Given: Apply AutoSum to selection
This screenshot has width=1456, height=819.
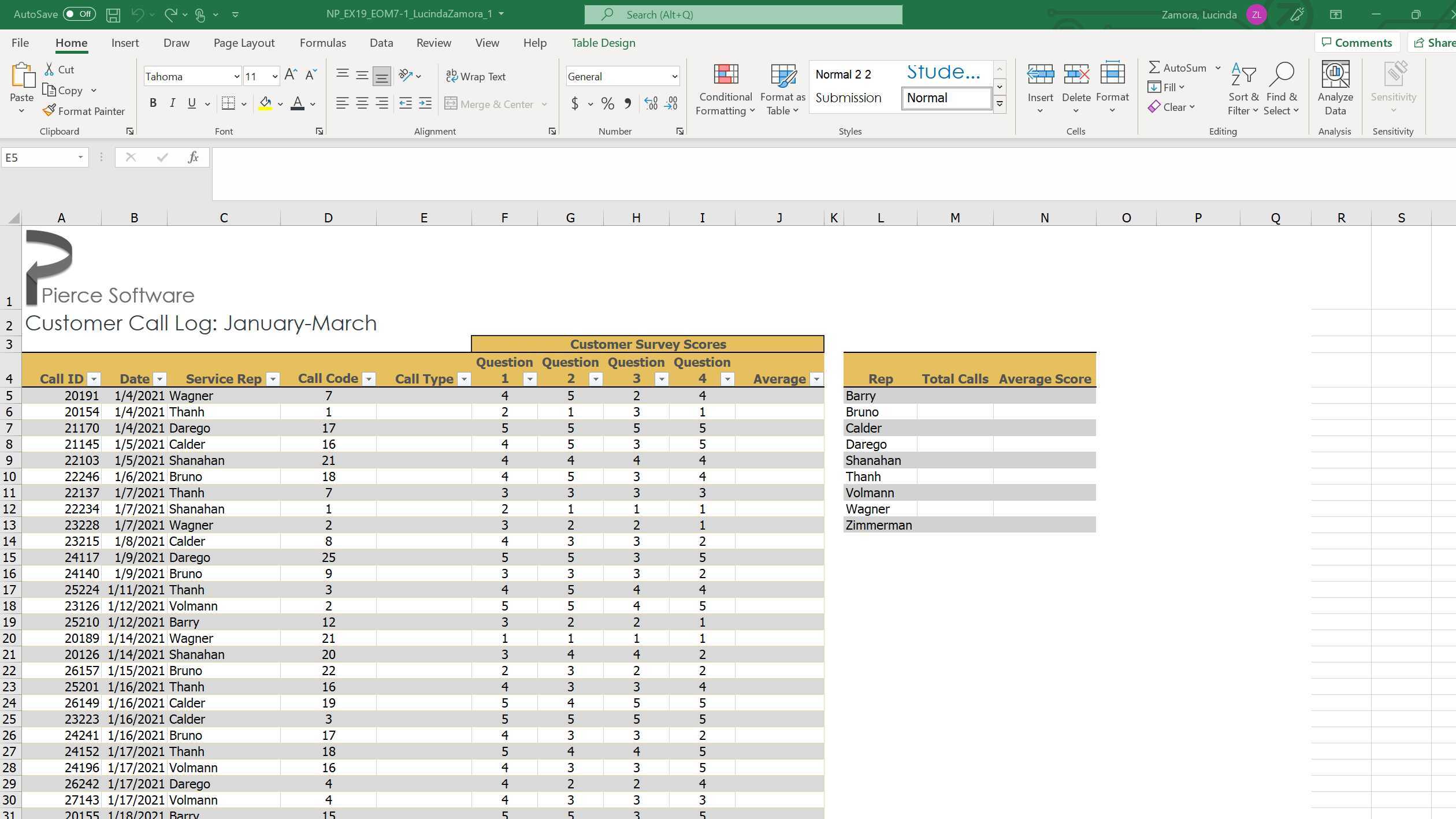Looking at the screenshot, I should pos(1179,67).
